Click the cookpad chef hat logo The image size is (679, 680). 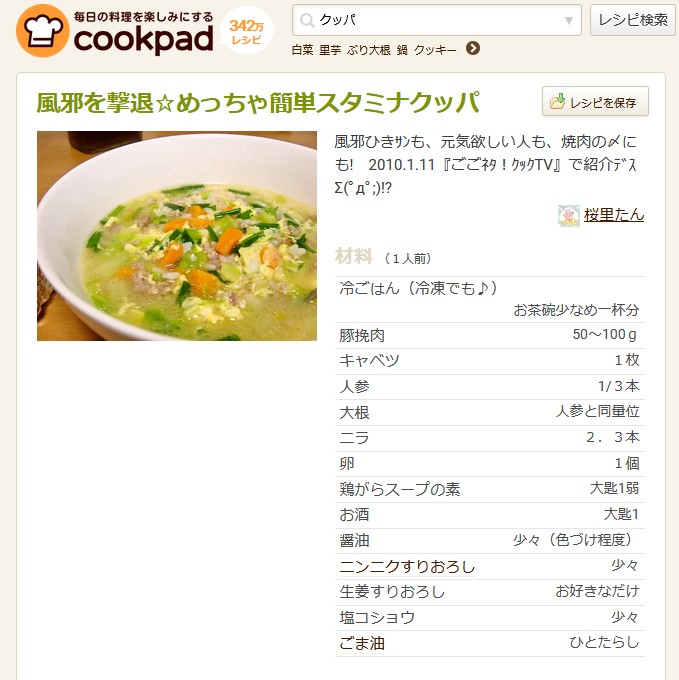[42, 30]
